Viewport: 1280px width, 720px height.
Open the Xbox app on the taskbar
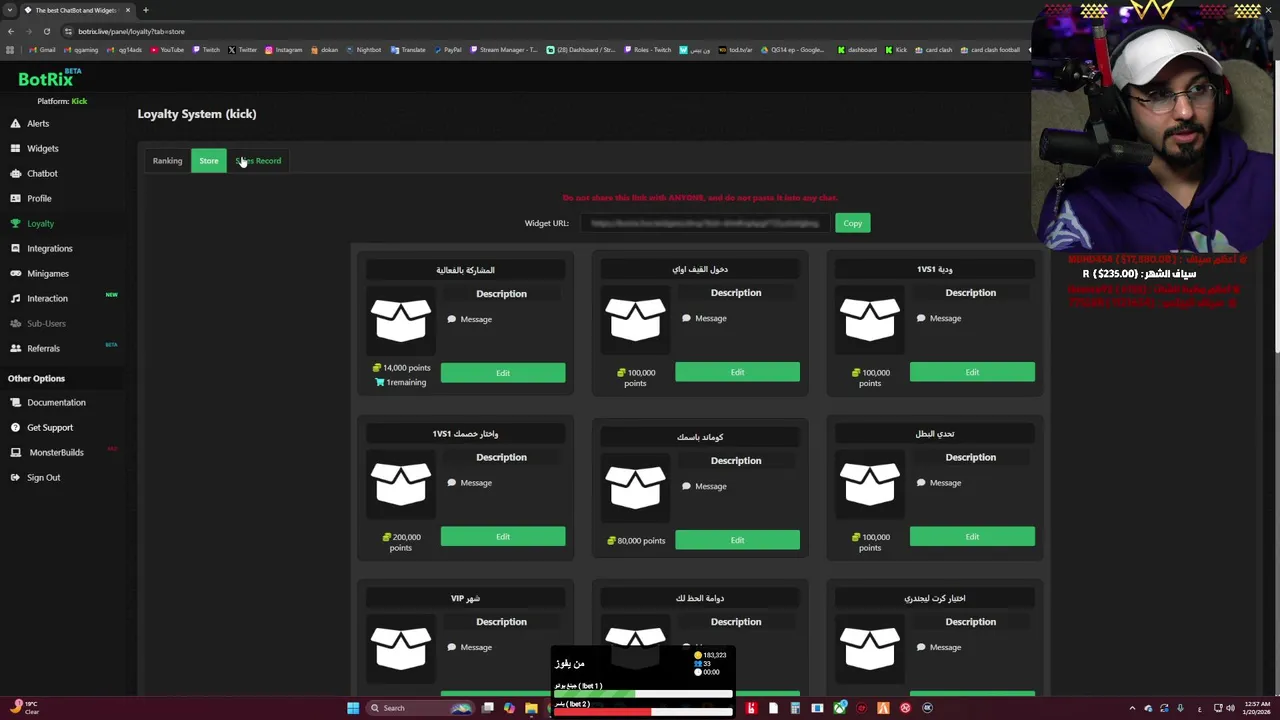[840, 708]
